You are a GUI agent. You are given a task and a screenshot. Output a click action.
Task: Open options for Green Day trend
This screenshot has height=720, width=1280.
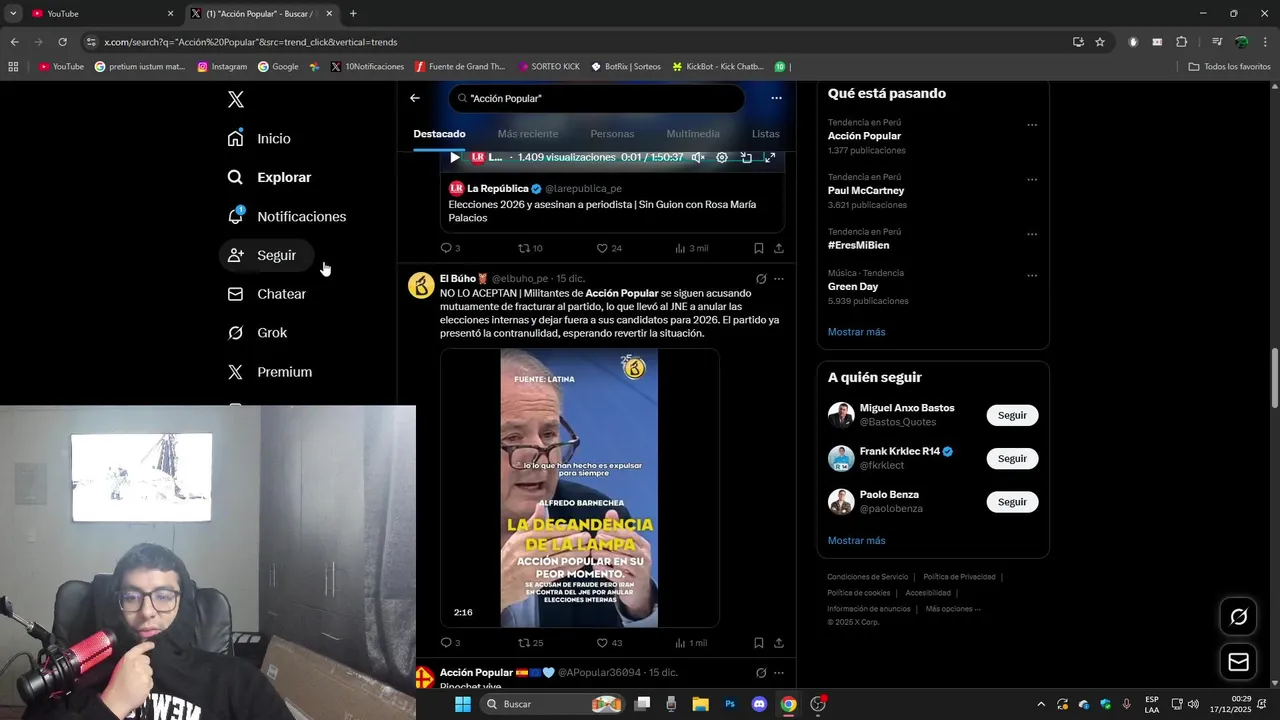(x=1032, y=276)
